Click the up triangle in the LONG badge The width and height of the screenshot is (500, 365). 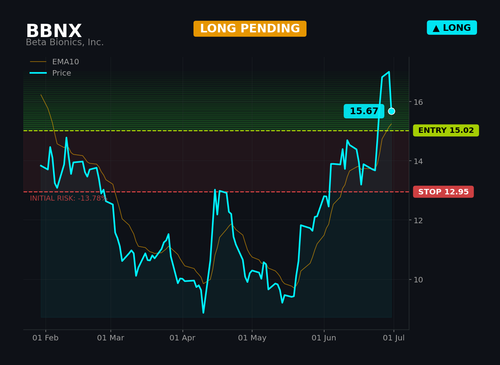click(x=436, y=29)
